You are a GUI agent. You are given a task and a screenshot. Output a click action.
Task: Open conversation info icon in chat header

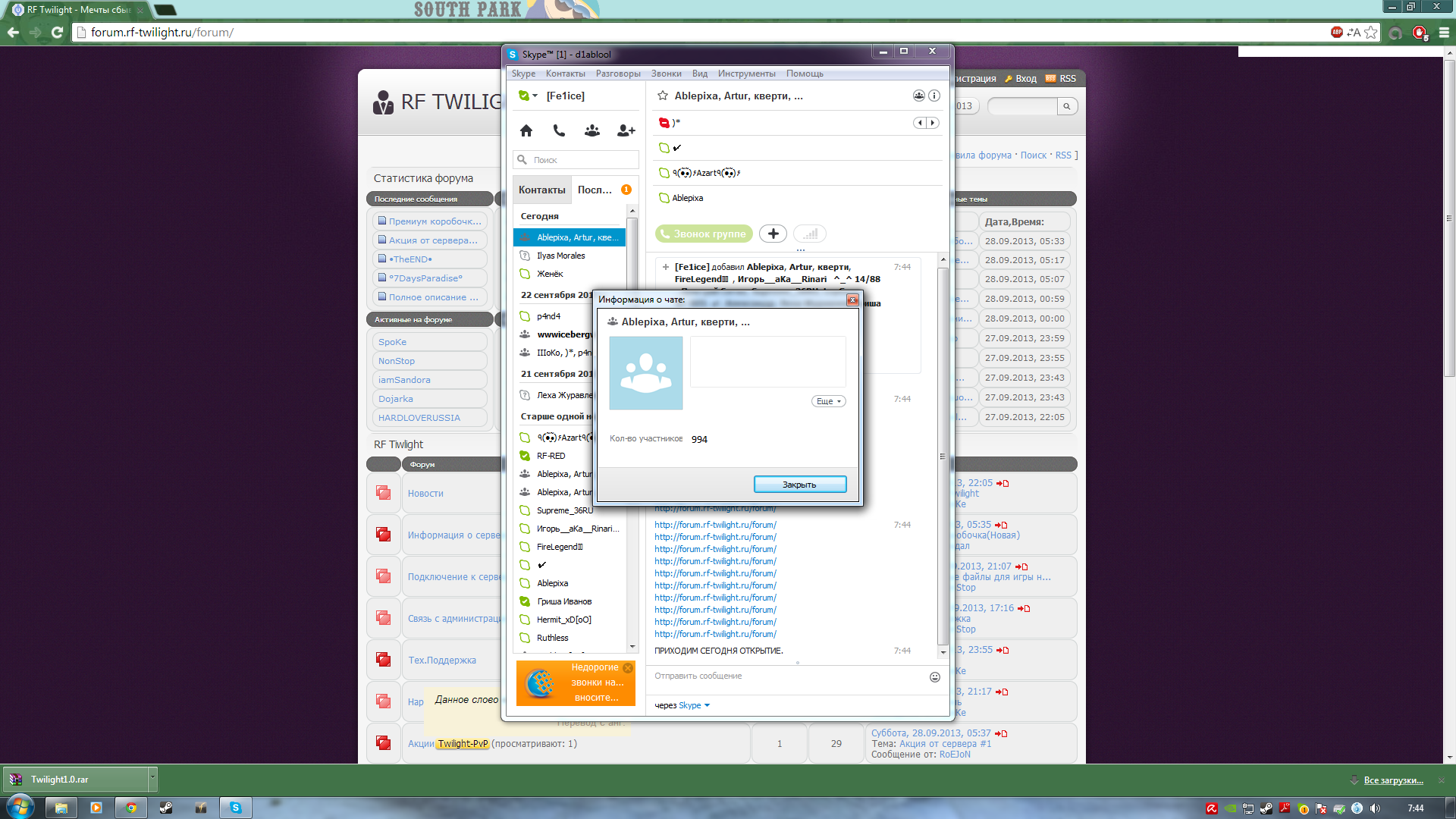(x=934, y=96)
